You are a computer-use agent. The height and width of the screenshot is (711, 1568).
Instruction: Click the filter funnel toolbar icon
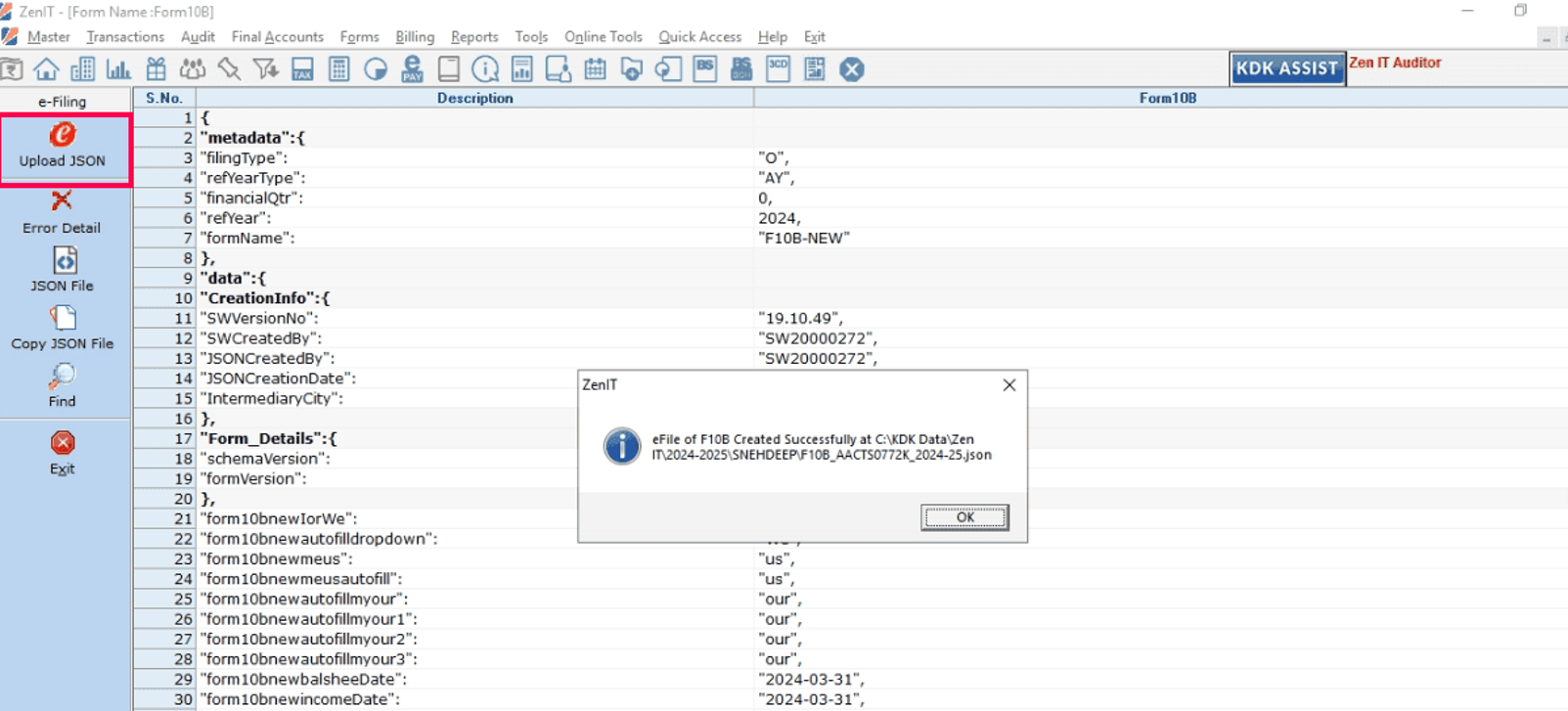coord(265,69)
